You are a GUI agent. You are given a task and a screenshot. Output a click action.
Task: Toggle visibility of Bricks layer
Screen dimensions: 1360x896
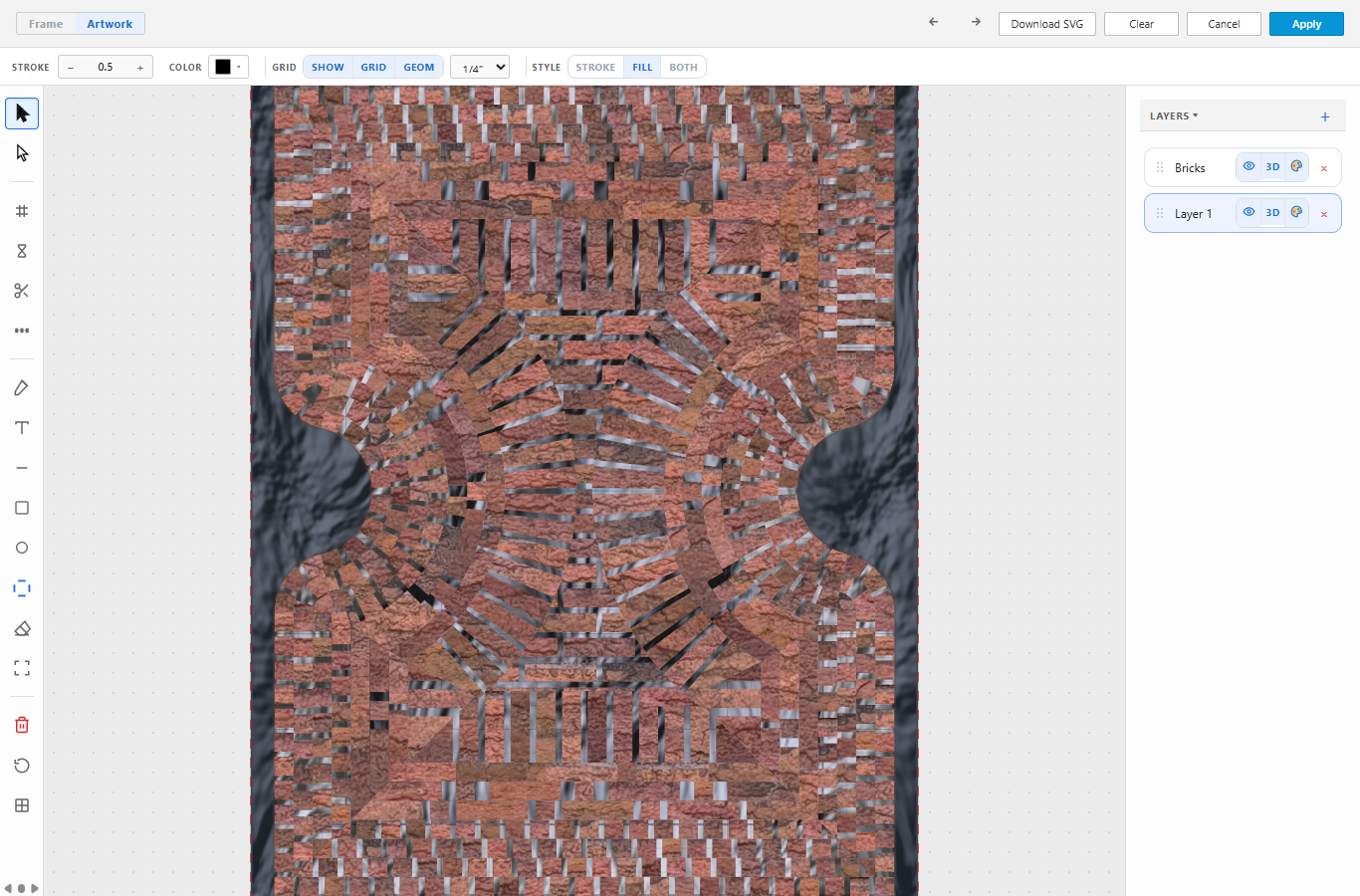point(1248,166)
